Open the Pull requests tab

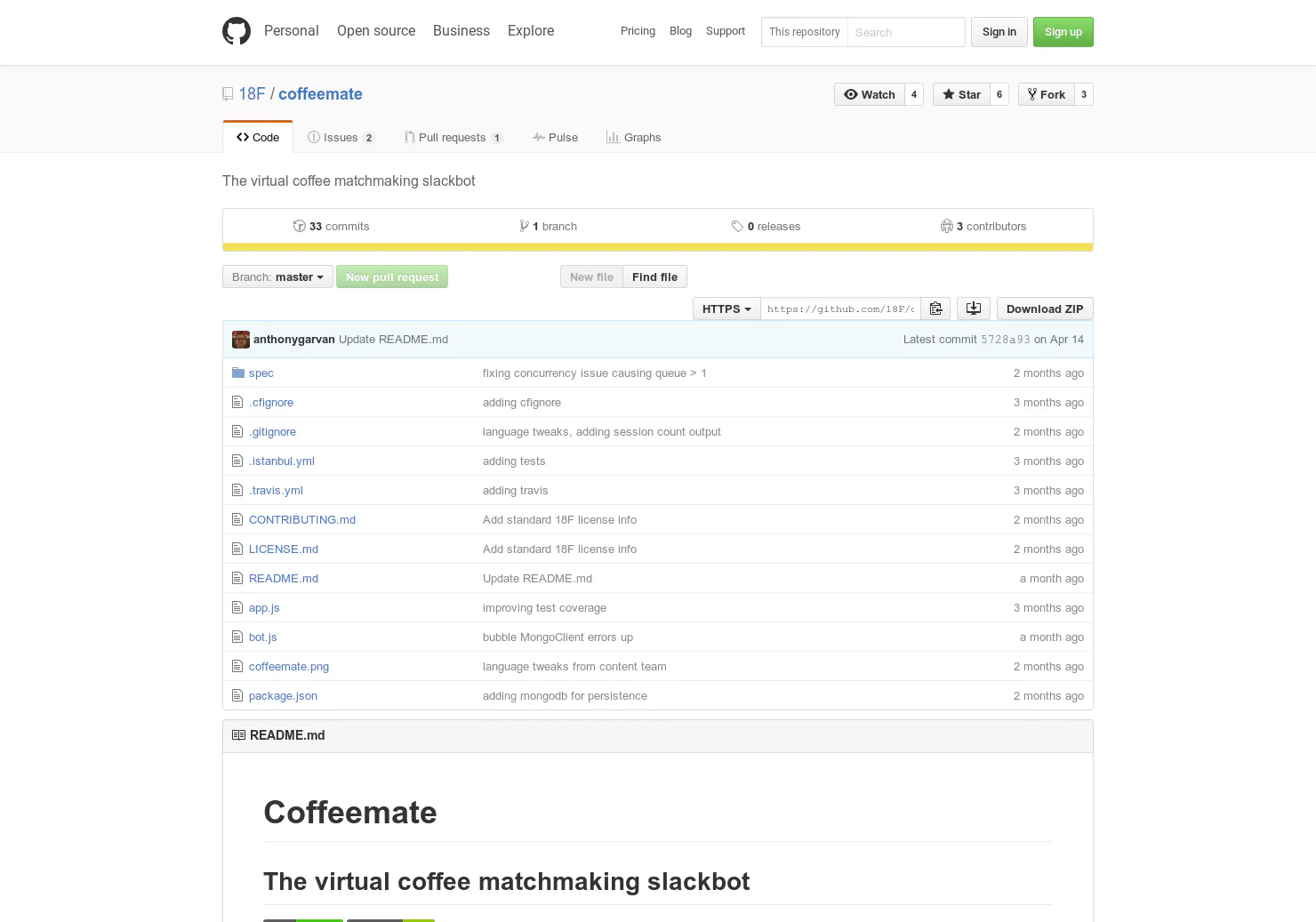coord(453,137)
